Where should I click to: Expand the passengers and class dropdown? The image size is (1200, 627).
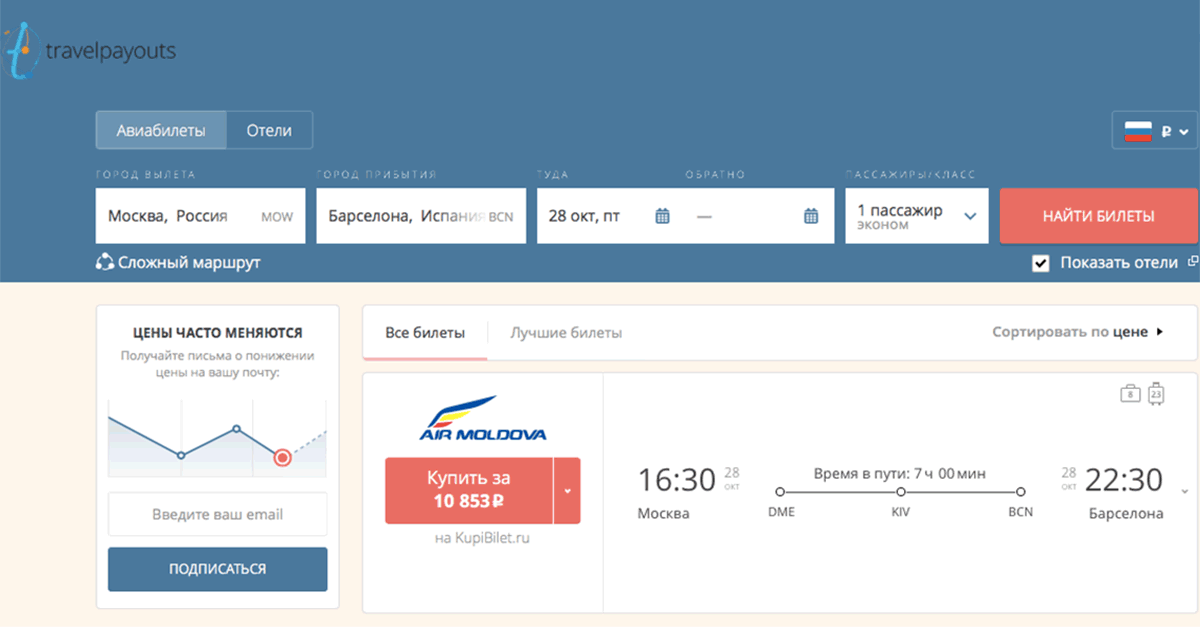pyautogui.click(x=968, y=216)
